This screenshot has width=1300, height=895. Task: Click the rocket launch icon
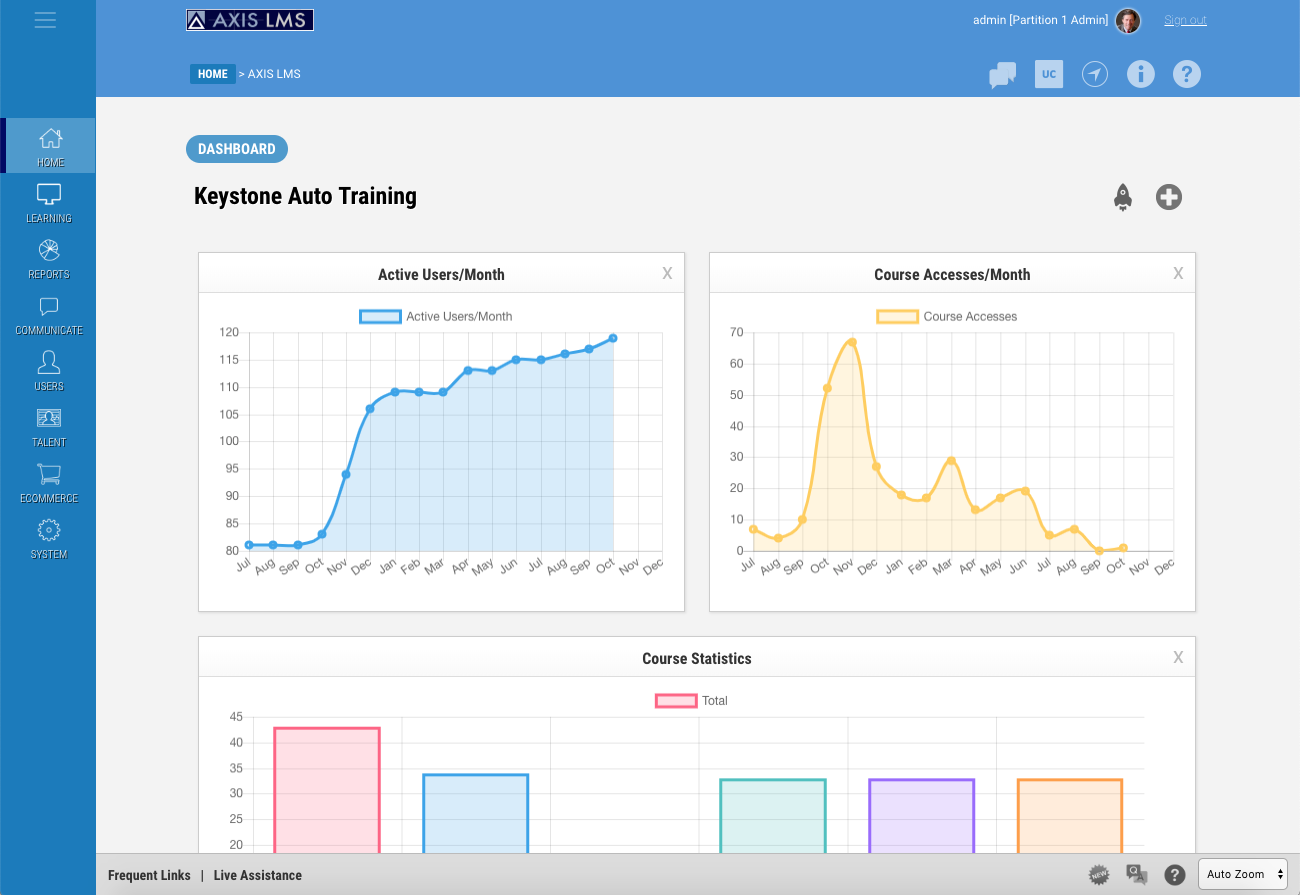coord(1123,197)
